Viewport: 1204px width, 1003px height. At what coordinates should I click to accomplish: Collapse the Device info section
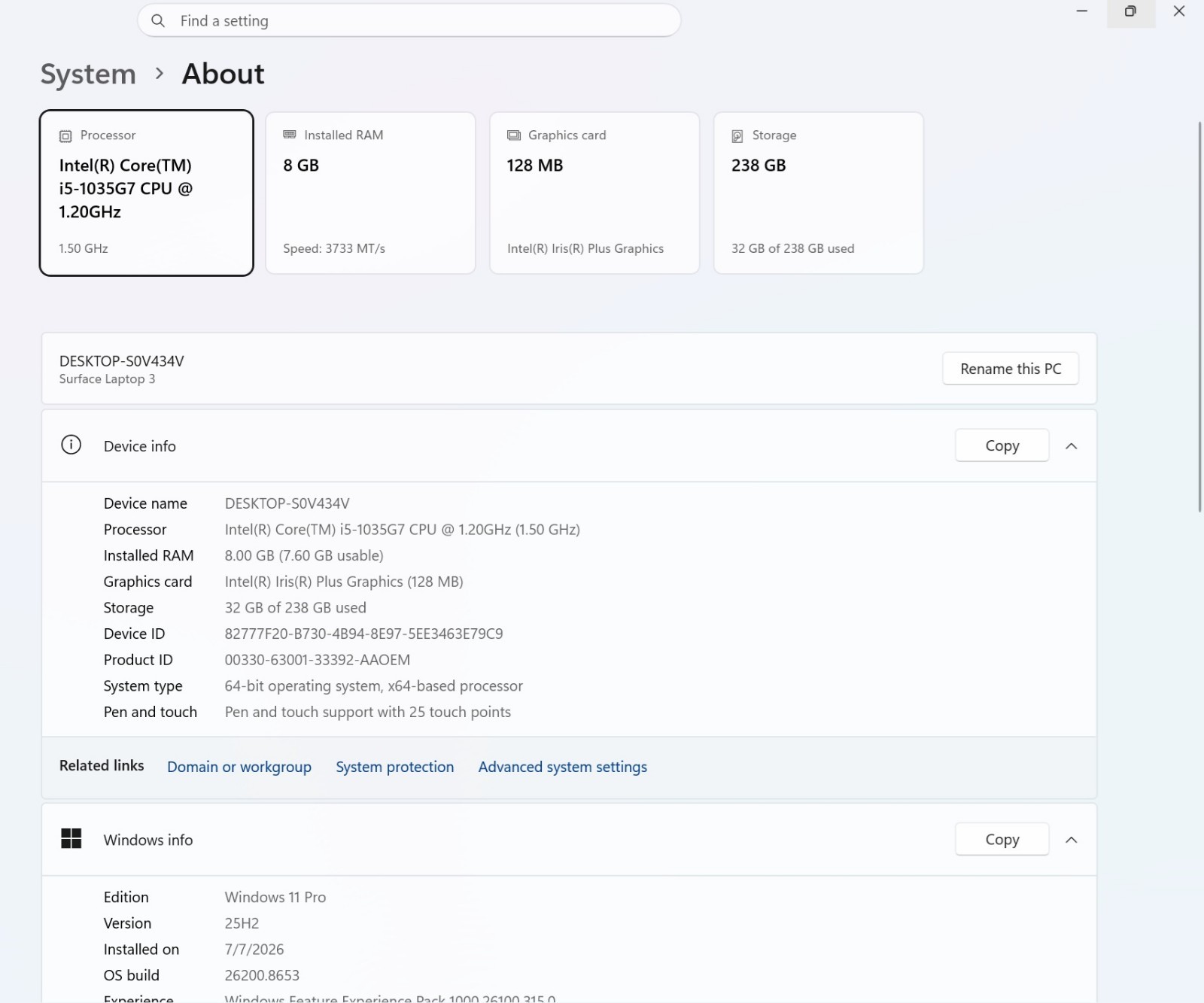click(1072, 446)
